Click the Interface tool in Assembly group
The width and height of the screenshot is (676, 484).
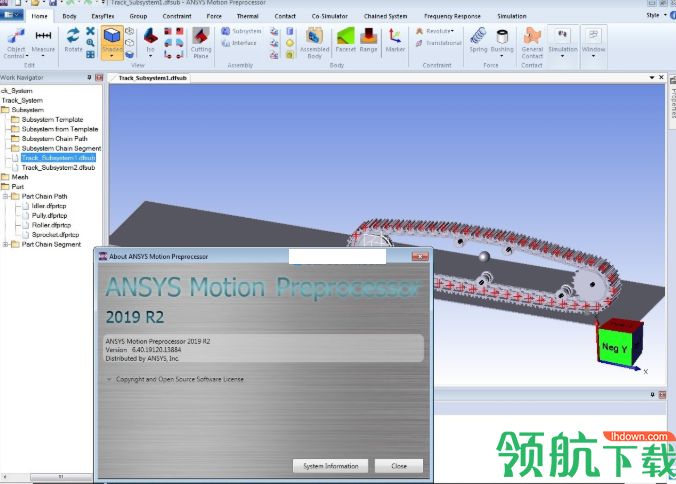coord(239,43)
